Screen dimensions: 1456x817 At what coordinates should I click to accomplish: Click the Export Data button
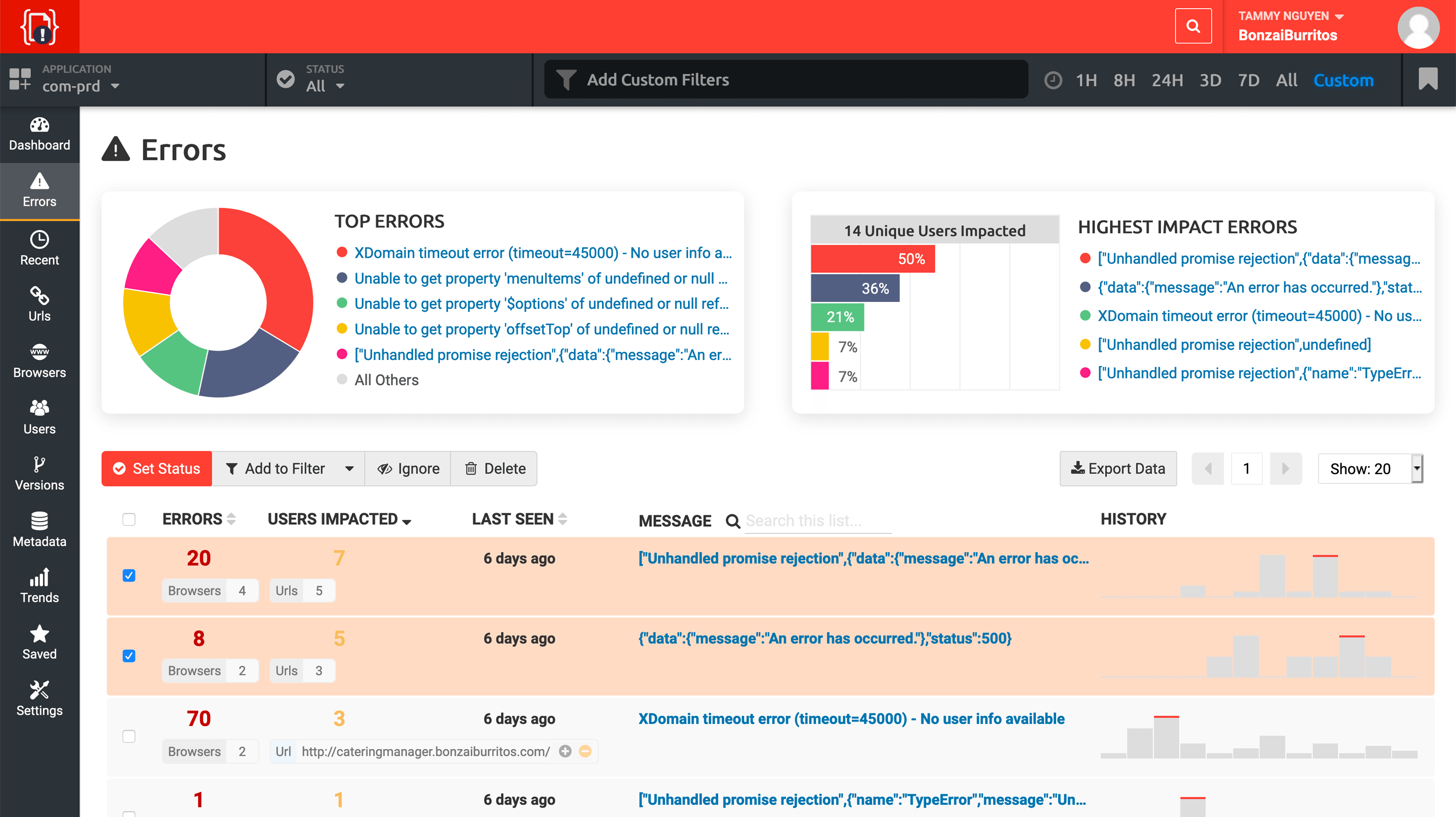[x=1117, y=468]
